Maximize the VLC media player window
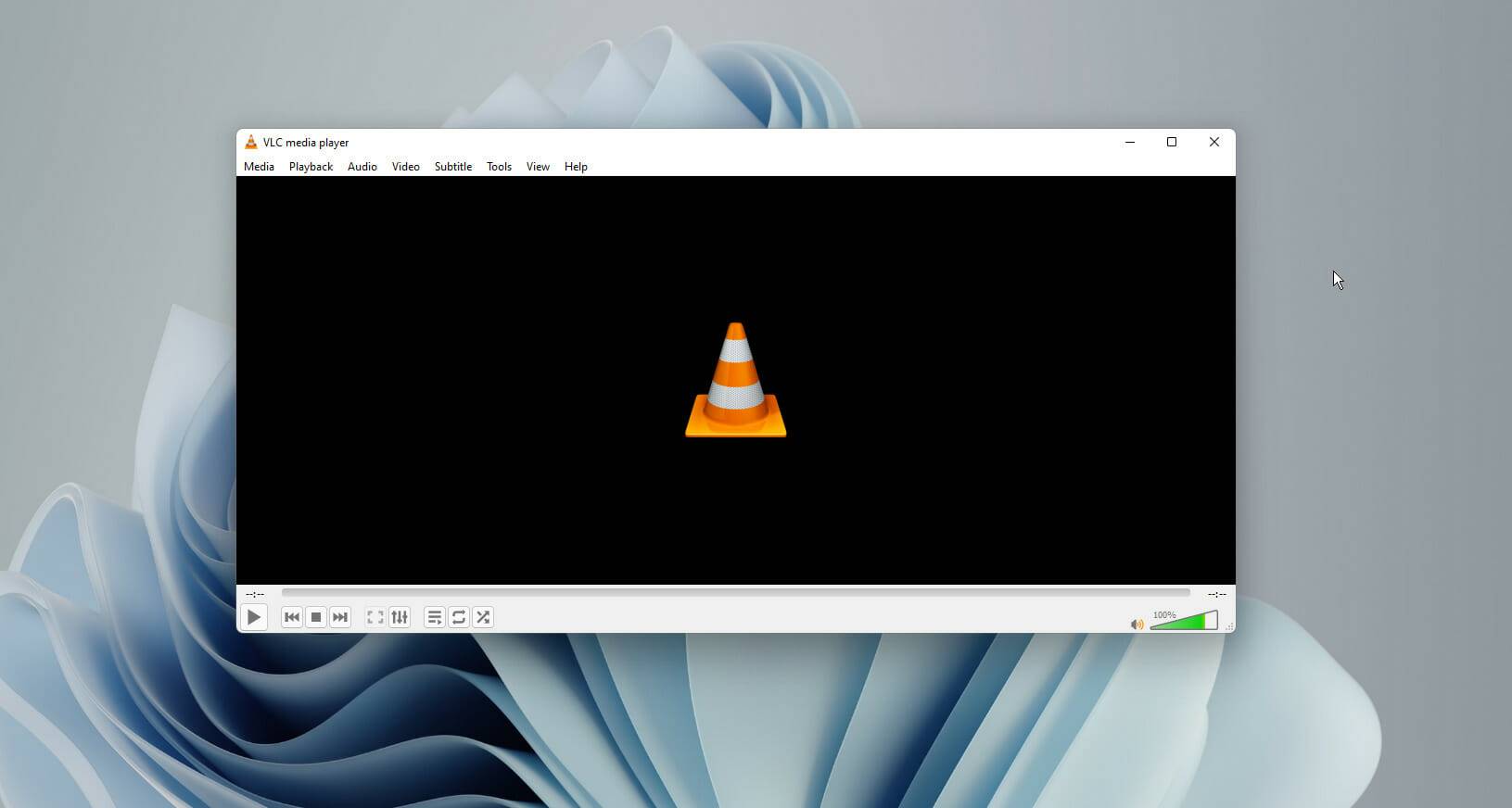Image resolution: width=1512 pixels, height=808 pixels. coord(1172,142)
